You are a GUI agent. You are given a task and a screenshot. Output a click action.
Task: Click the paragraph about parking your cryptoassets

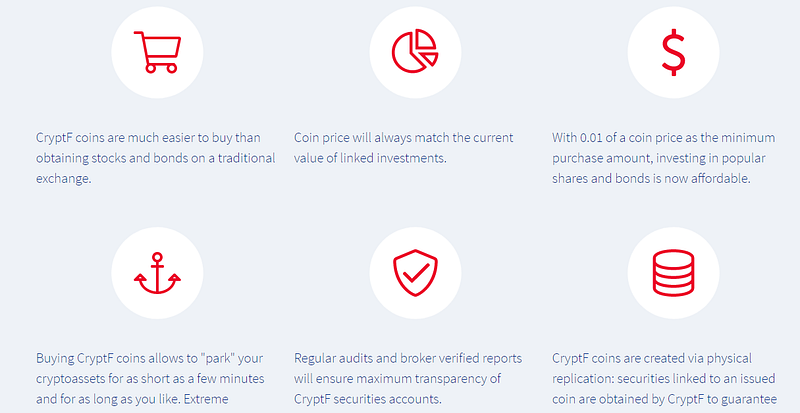[x=150, y=379]
